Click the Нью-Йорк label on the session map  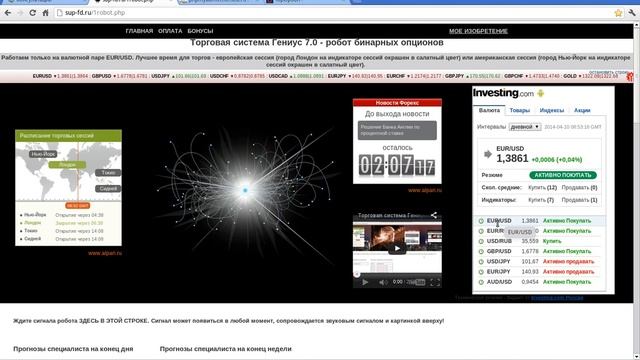click(x=43, y=154)
